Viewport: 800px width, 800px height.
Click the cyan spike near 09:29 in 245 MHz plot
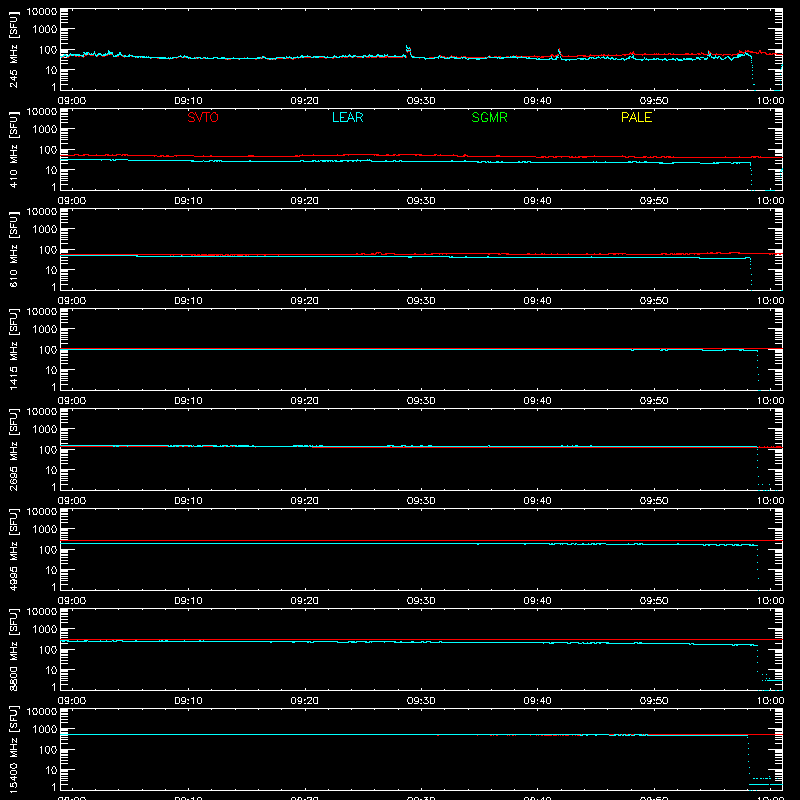(x=408, y=50)
